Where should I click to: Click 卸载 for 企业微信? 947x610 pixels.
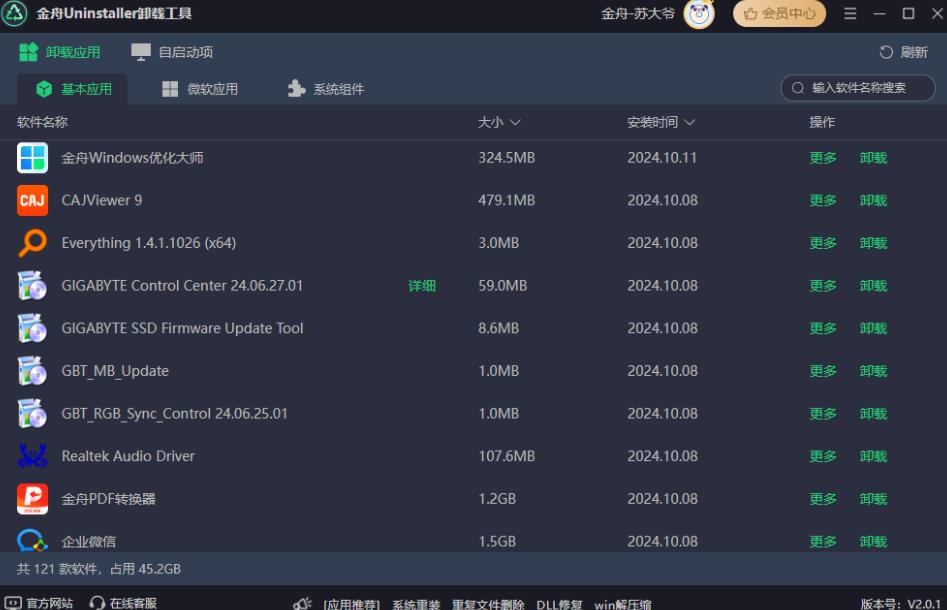point(873,542)
